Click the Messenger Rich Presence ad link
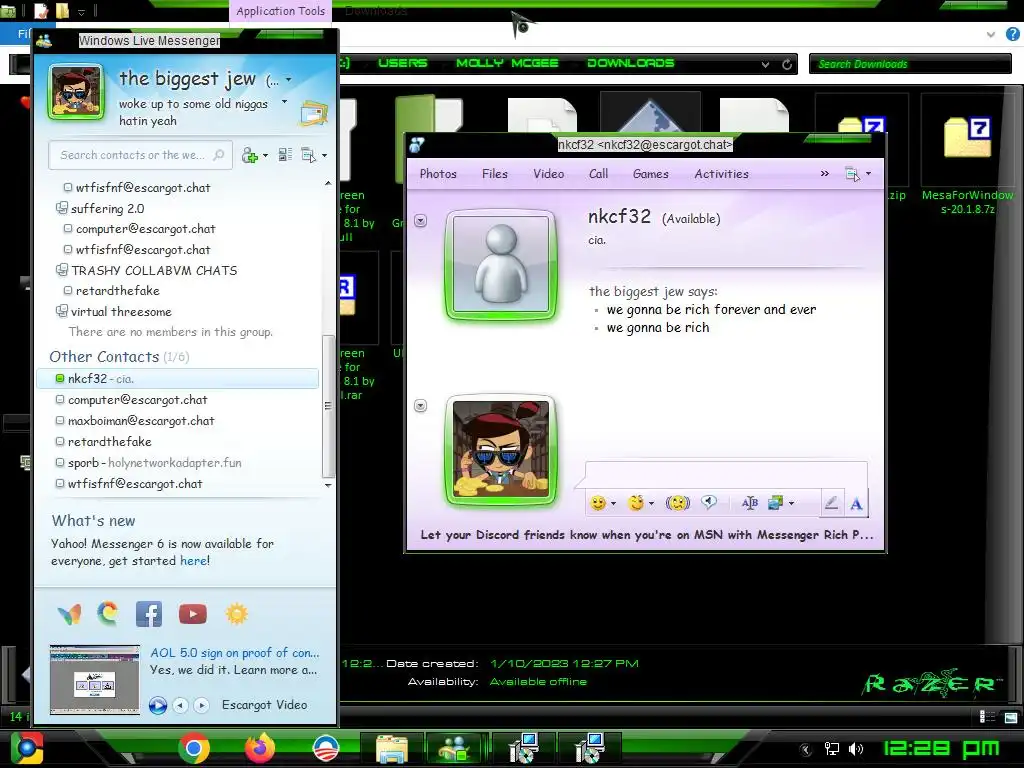Screen dimensions: 1024x768 pos(647,535)
